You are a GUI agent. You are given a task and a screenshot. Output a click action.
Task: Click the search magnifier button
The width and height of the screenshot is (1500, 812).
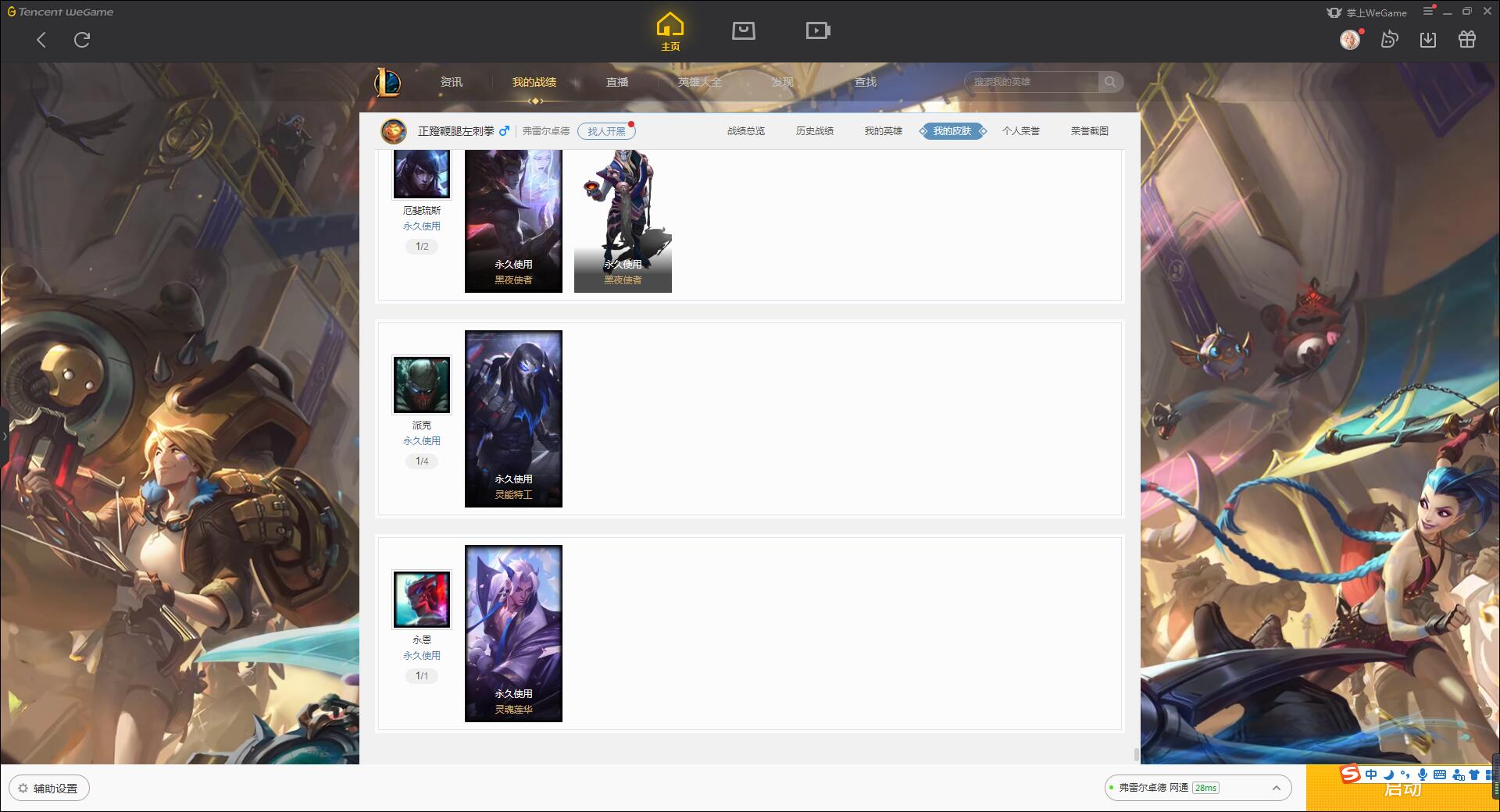click(x=1110, y=82)
